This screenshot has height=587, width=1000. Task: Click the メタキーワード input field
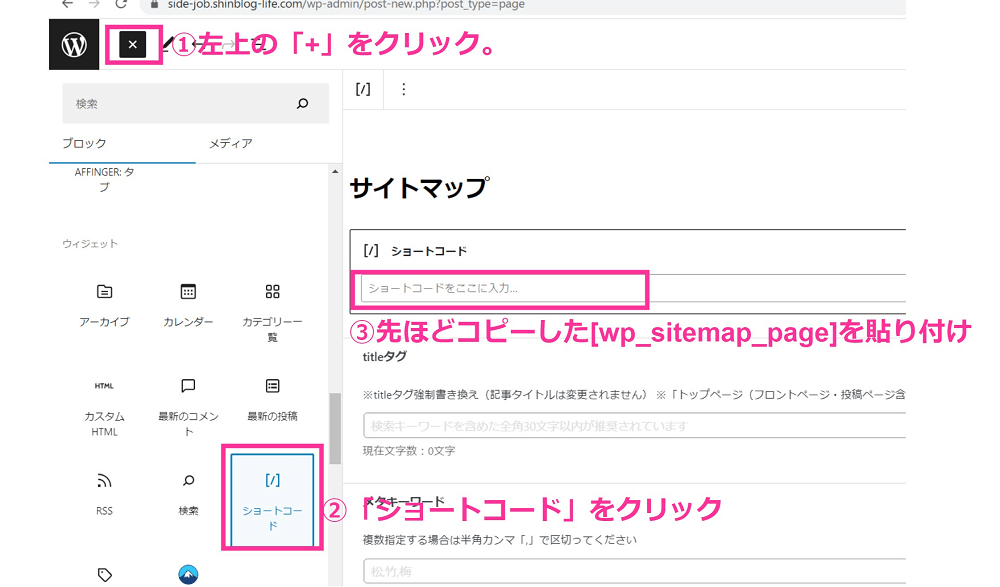[x=635, y=571]
